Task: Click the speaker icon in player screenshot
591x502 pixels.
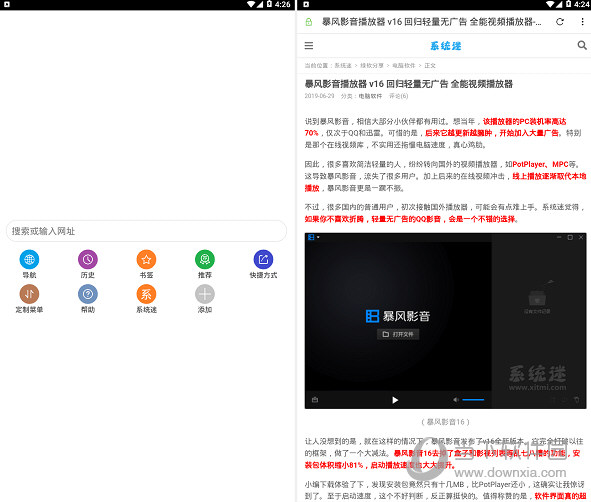Action: click(x=456, y=399)
